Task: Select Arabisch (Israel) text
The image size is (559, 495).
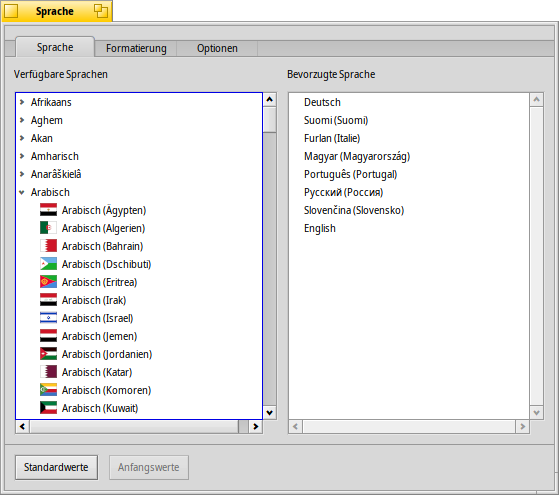Action: coord(97,318)
